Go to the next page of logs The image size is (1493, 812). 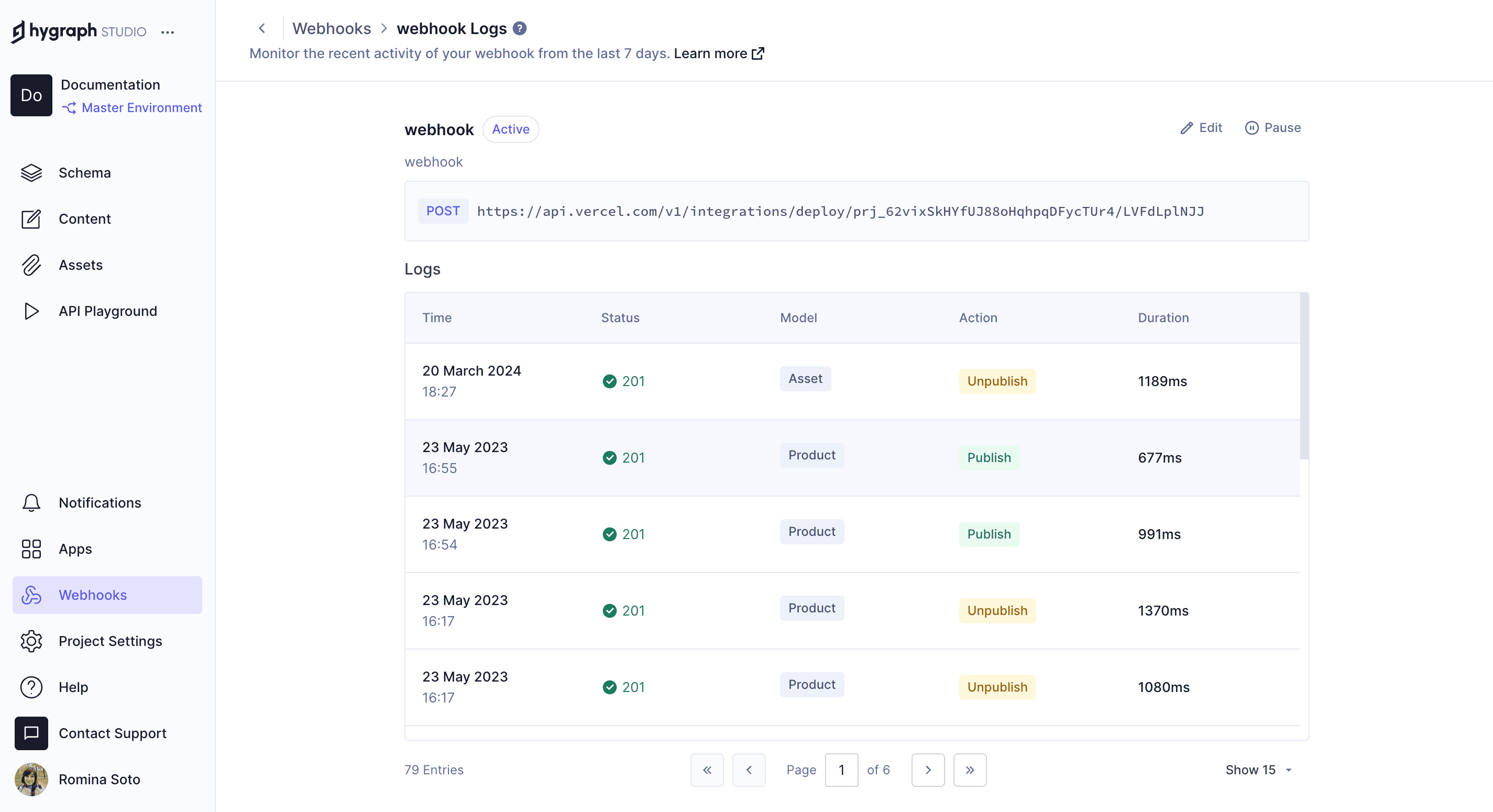[x=928, y=770]
